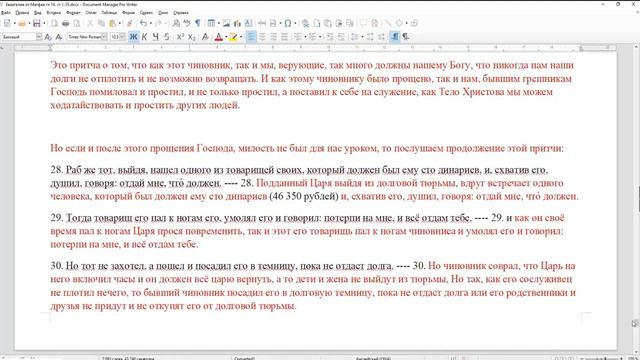Screen dimensions: 640x360
Task: Align text to the left
Action: tap(251, 37)
